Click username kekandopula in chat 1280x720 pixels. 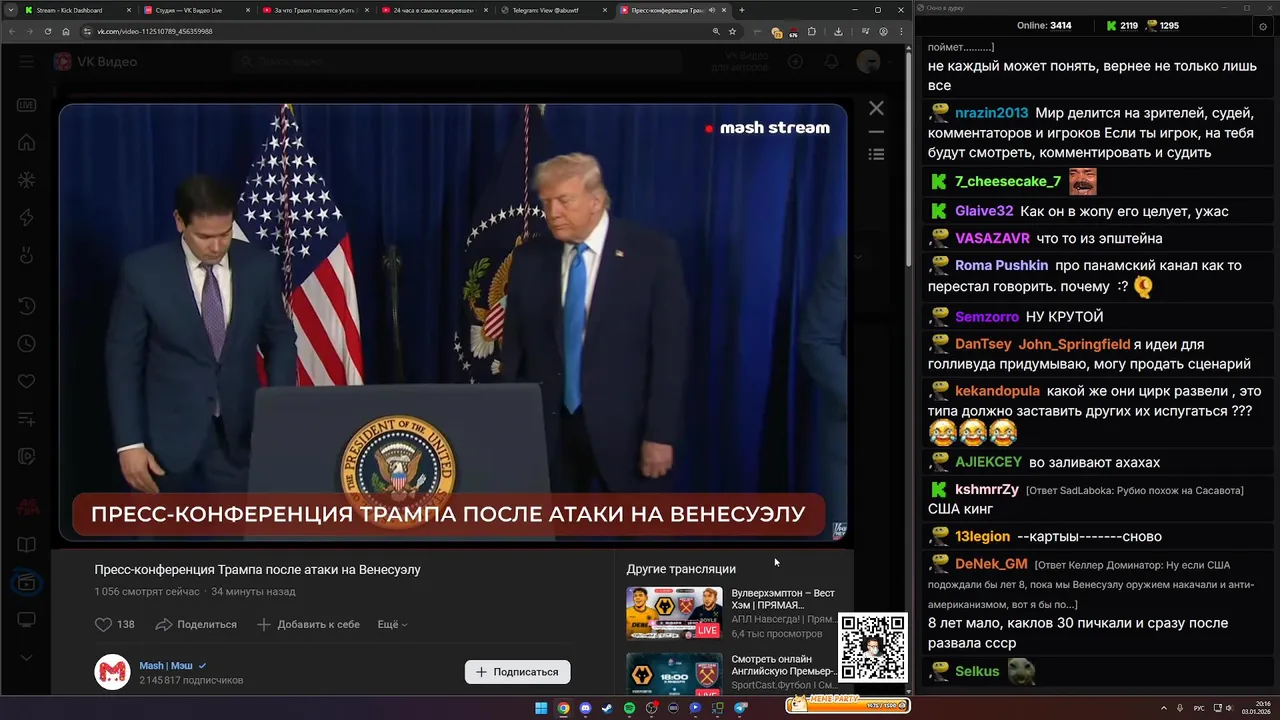pos(997,391)
